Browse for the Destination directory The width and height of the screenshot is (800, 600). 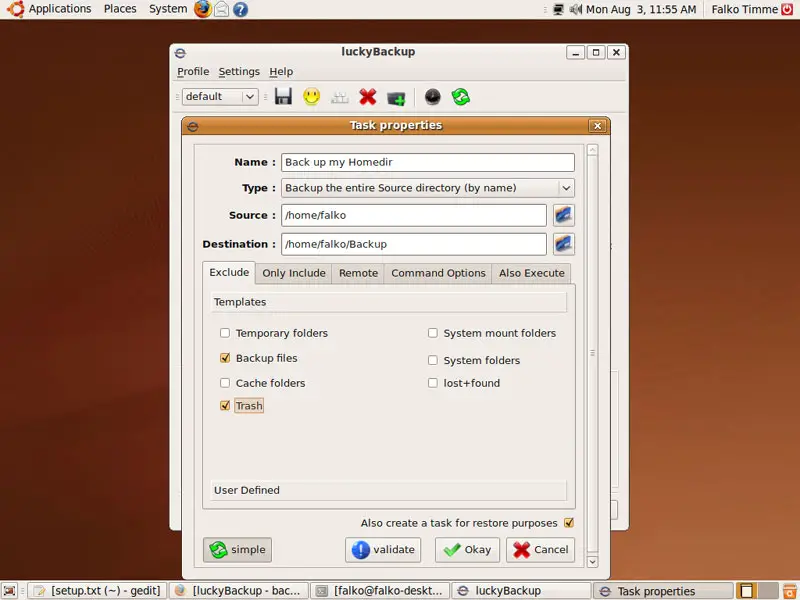(563, 244)
